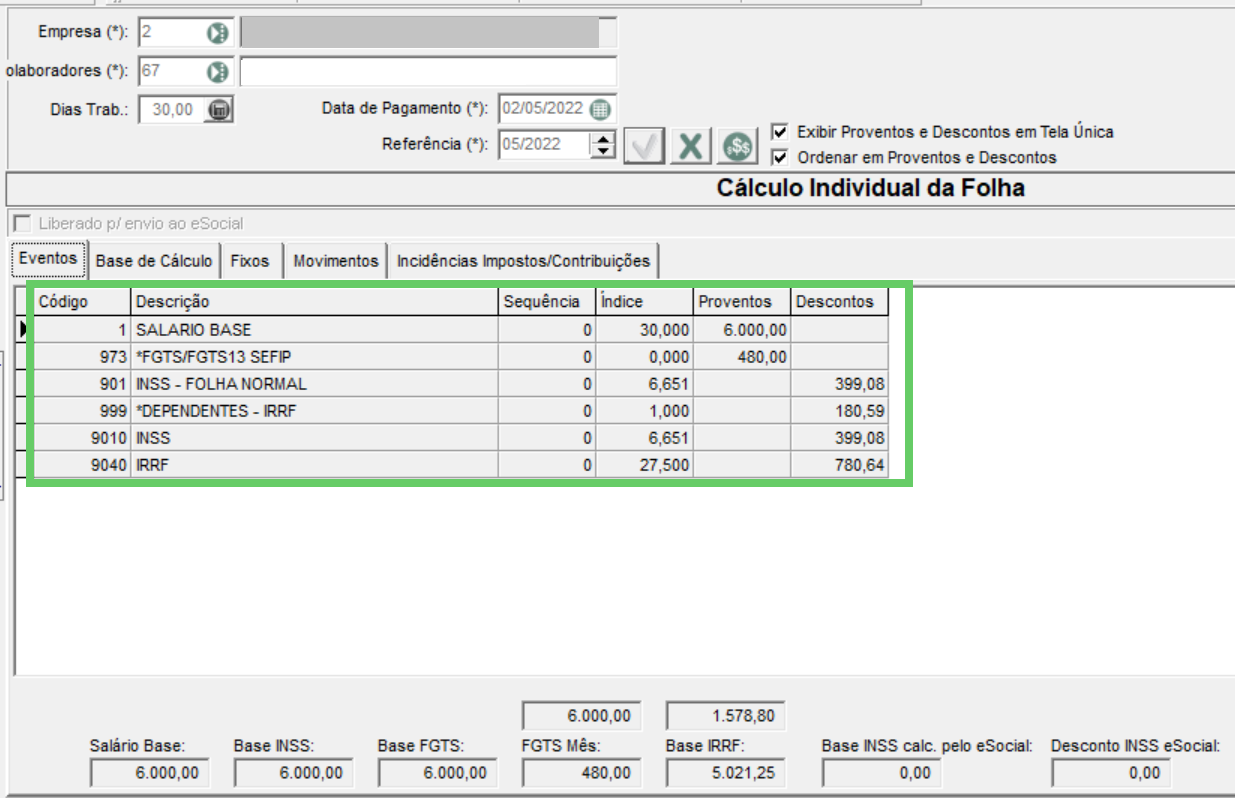
Task: Open the Fixos tab
Action: pyautogui.click(x=250, y=261)
